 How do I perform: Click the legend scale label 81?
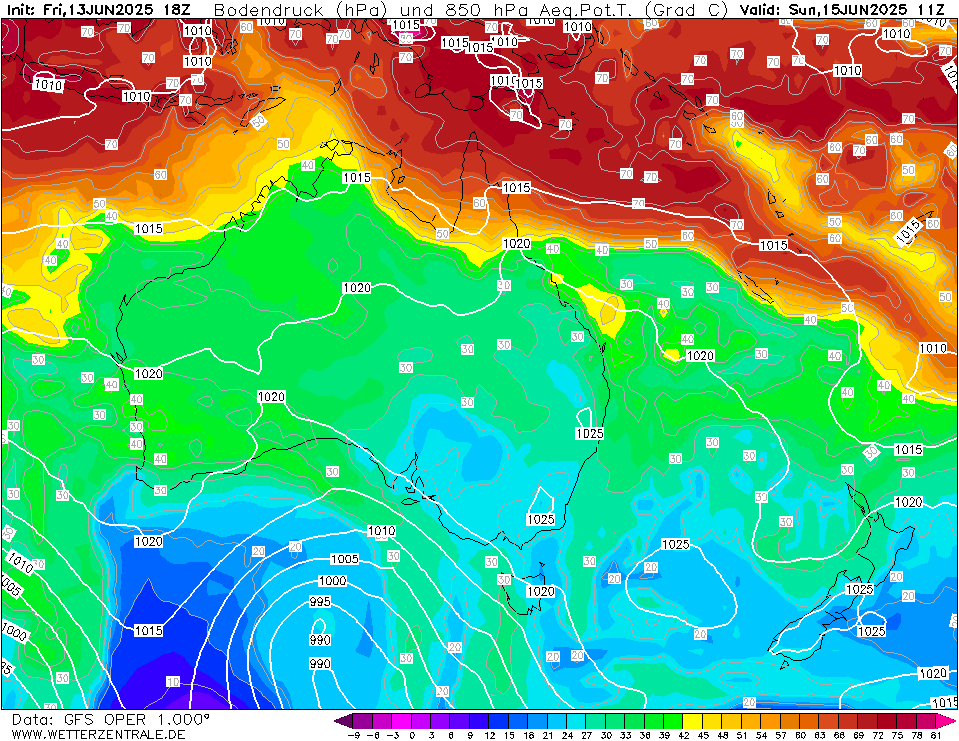936,735
